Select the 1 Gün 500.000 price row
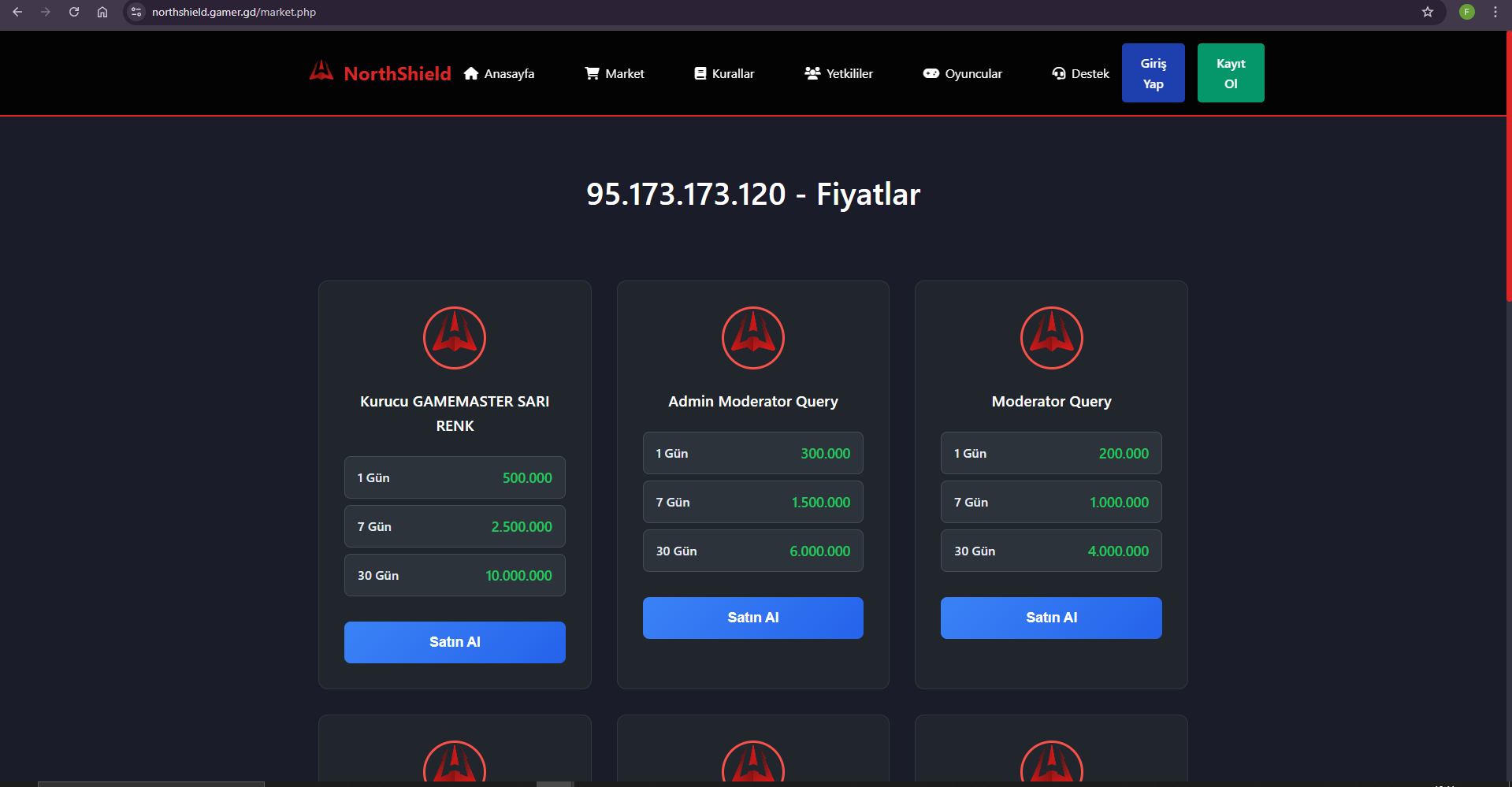Image resolution: width=1512 pixels, height=787 pixels. (455, 477)
